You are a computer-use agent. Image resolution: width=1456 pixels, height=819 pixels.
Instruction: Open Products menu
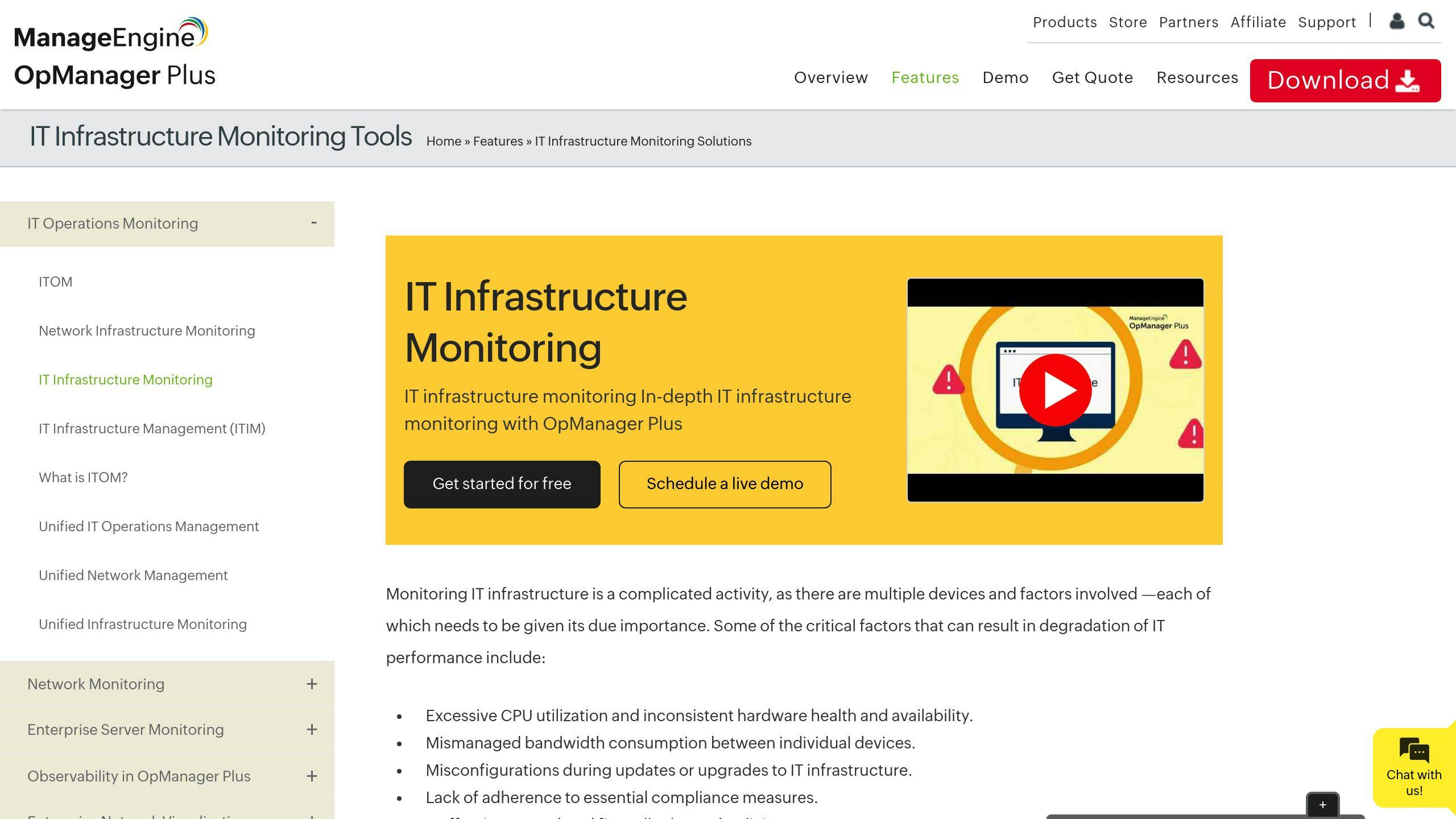tap(1065, 22)
